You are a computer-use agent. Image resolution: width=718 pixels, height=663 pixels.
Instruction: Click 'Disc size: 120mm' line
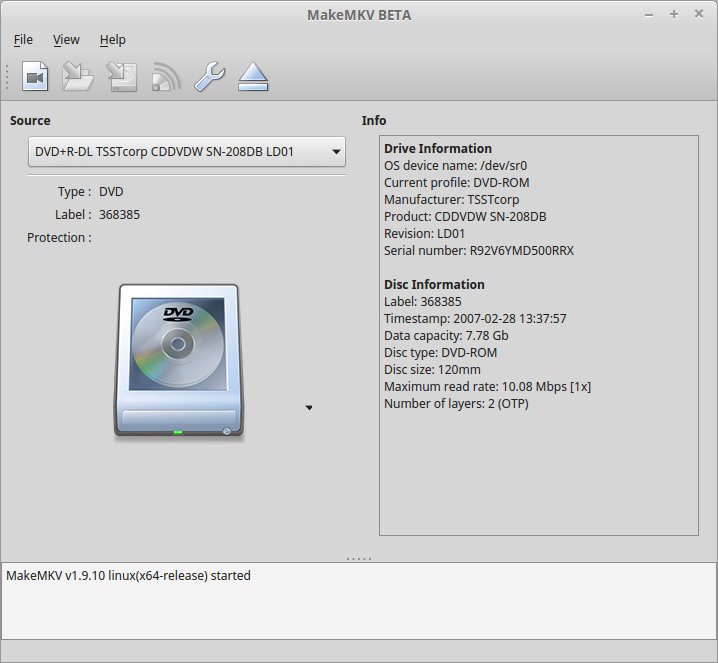[x=432, y=370]
